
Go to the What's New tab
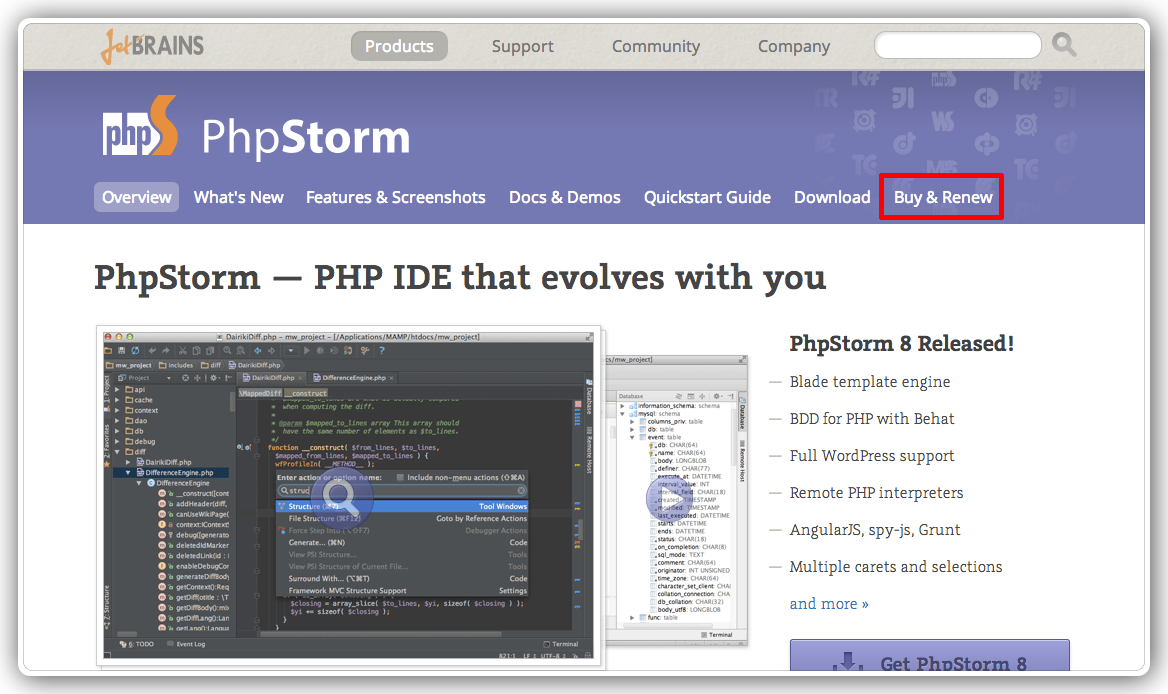pos(238,197)
